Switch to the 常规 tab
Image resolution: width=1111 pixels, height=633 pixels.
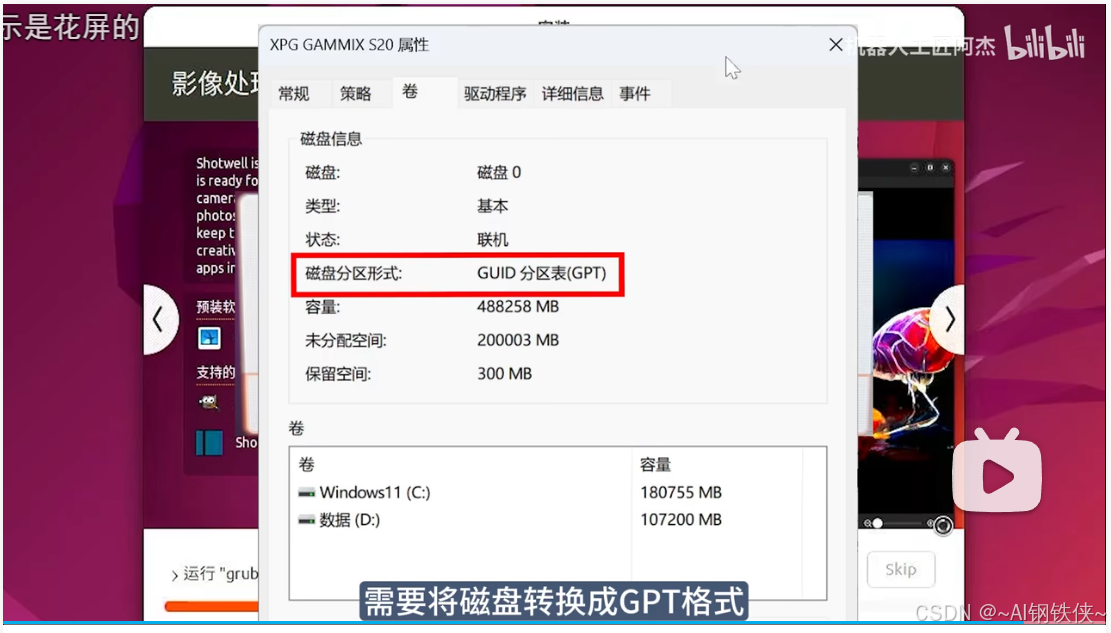[x=294, y=94]
